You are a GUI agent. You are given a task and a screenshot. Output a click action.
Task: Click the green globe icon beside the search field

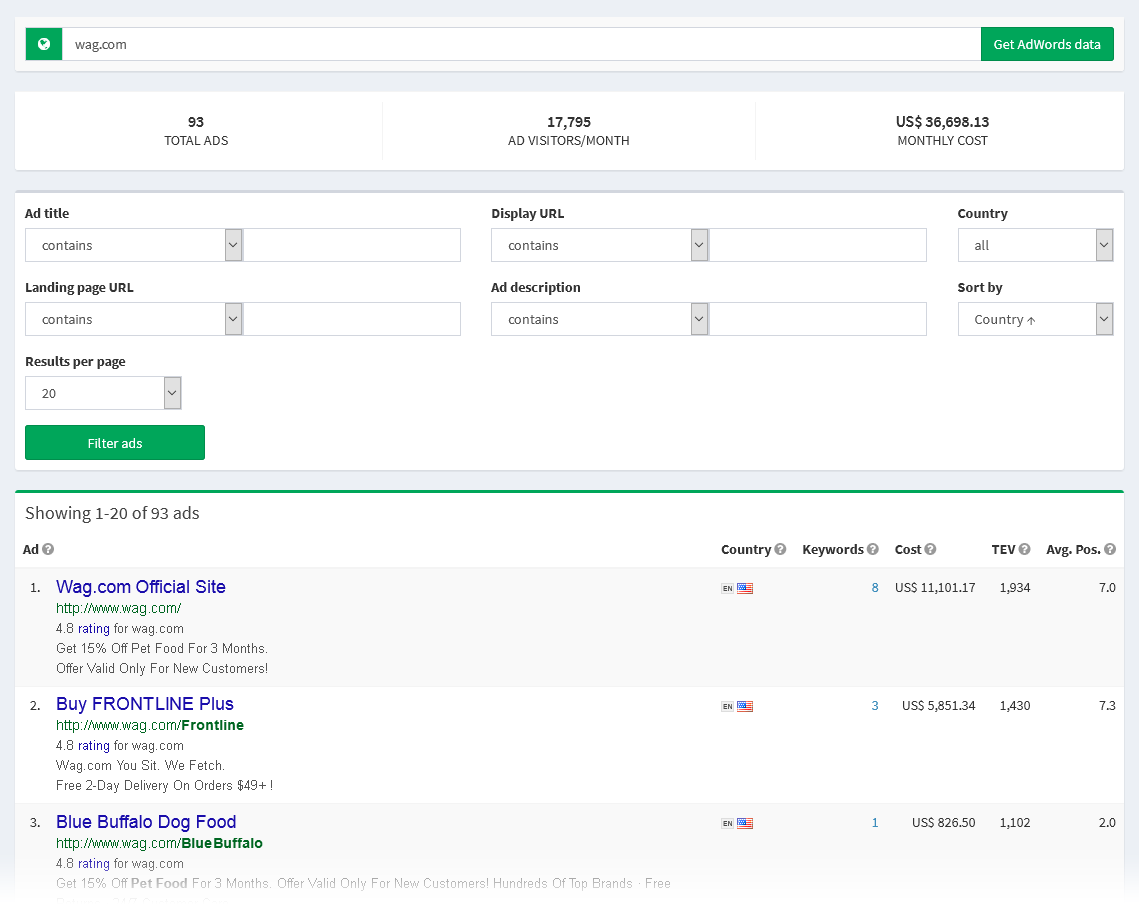pyautogui.click(x=44, y=44)
